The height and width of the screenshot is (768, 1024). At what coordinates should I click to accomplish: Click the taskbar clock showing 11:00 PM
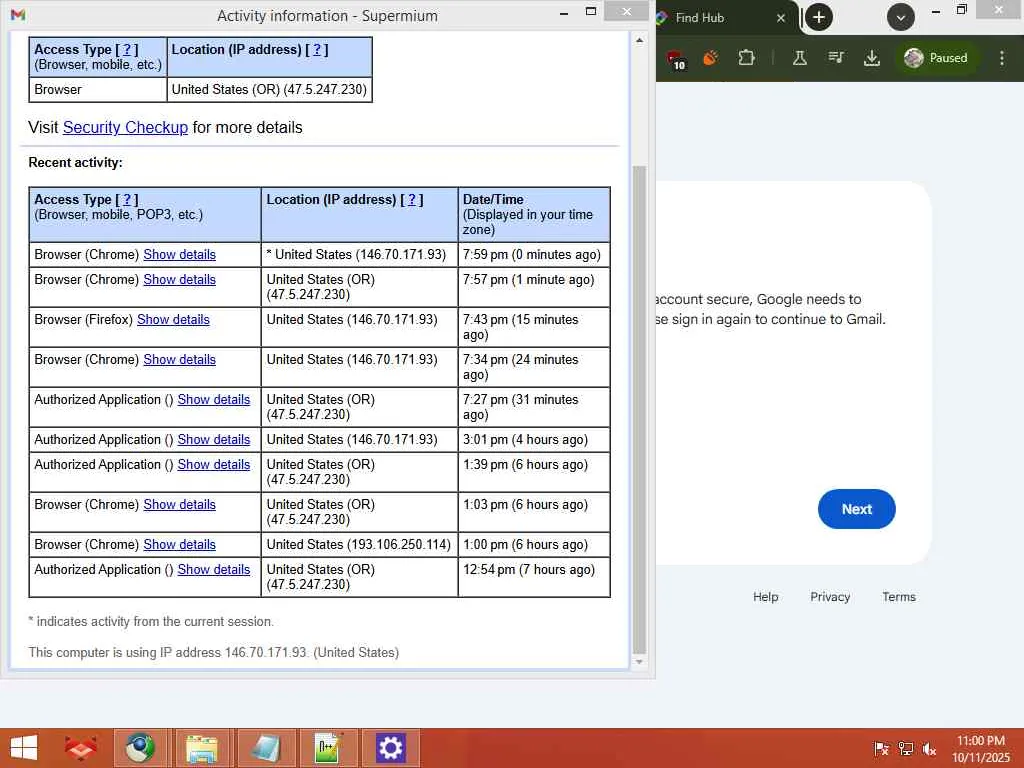(x=980, y=748)
